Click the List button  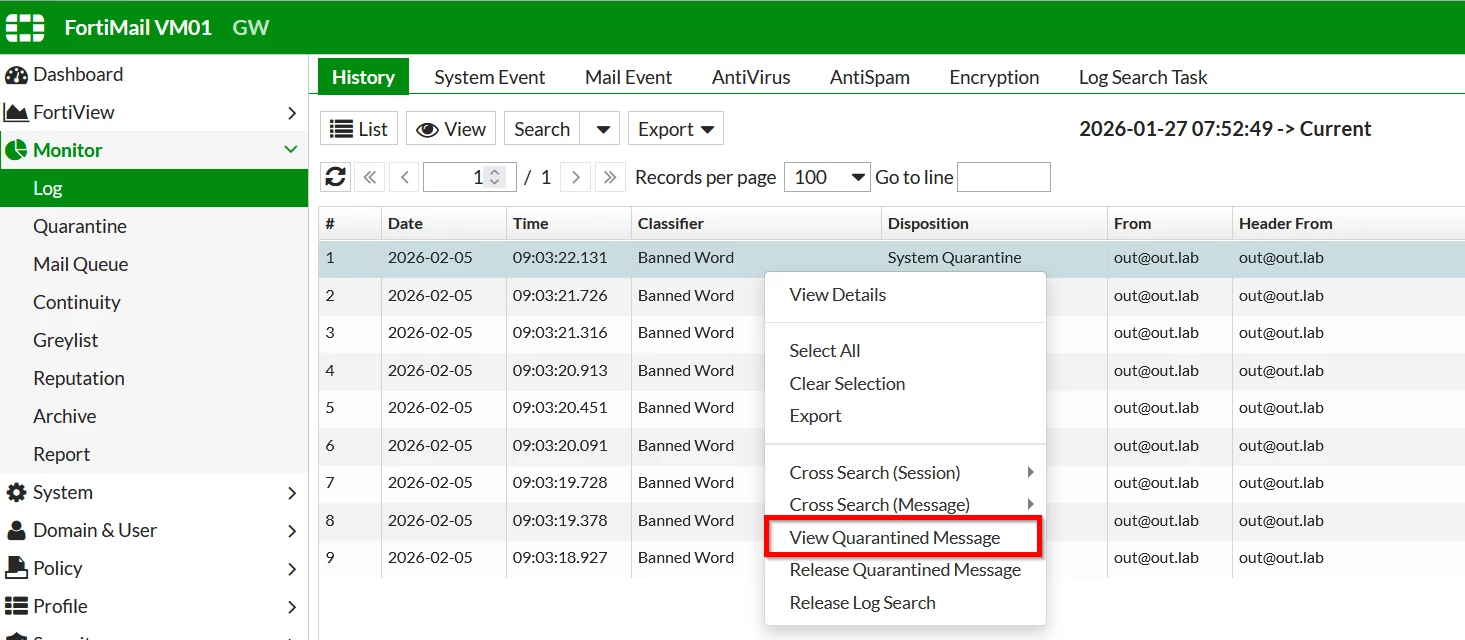click(359, 129)
